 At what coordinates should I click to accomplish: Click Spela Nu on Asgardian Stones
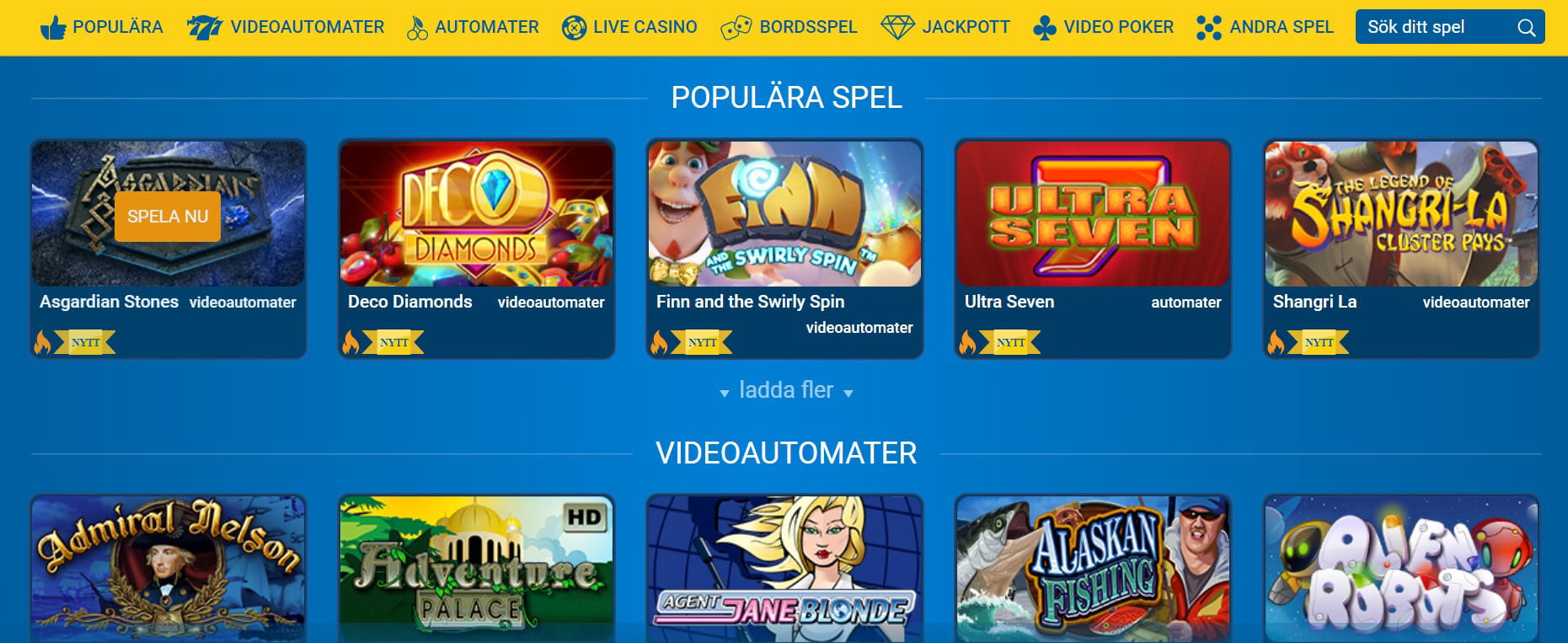(168, 217)
